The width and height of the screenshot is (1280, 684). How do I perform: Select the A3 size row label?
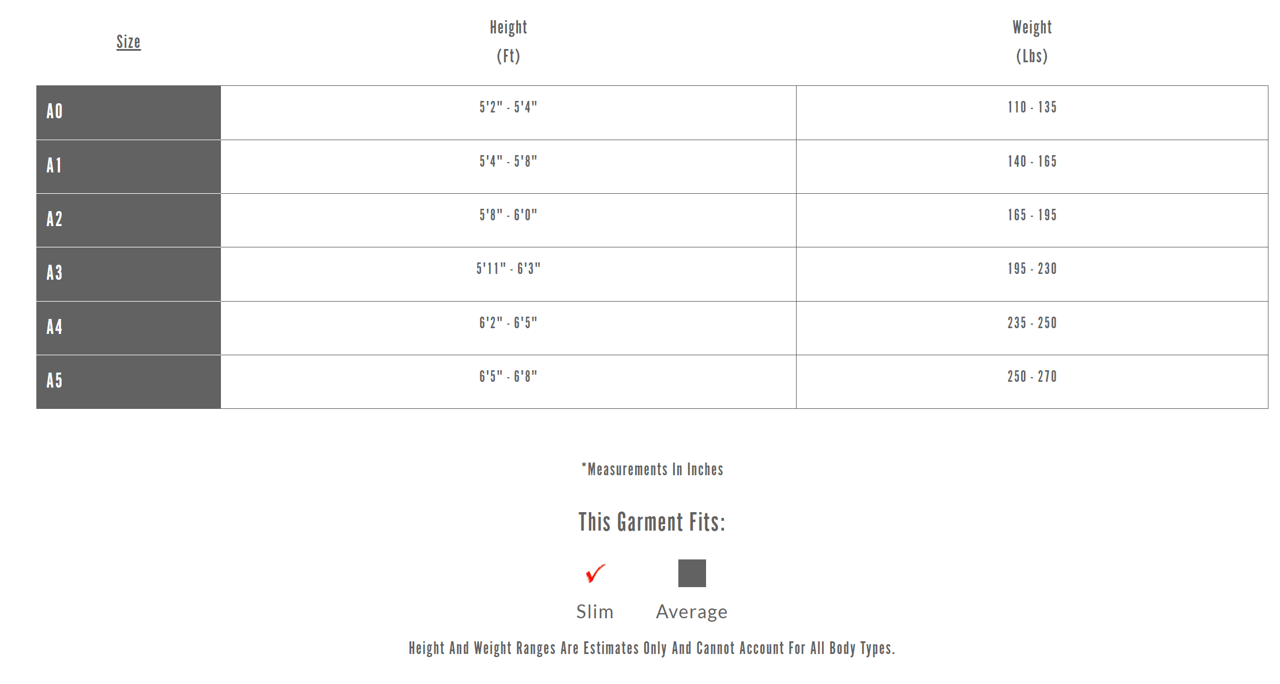[55, 273]
